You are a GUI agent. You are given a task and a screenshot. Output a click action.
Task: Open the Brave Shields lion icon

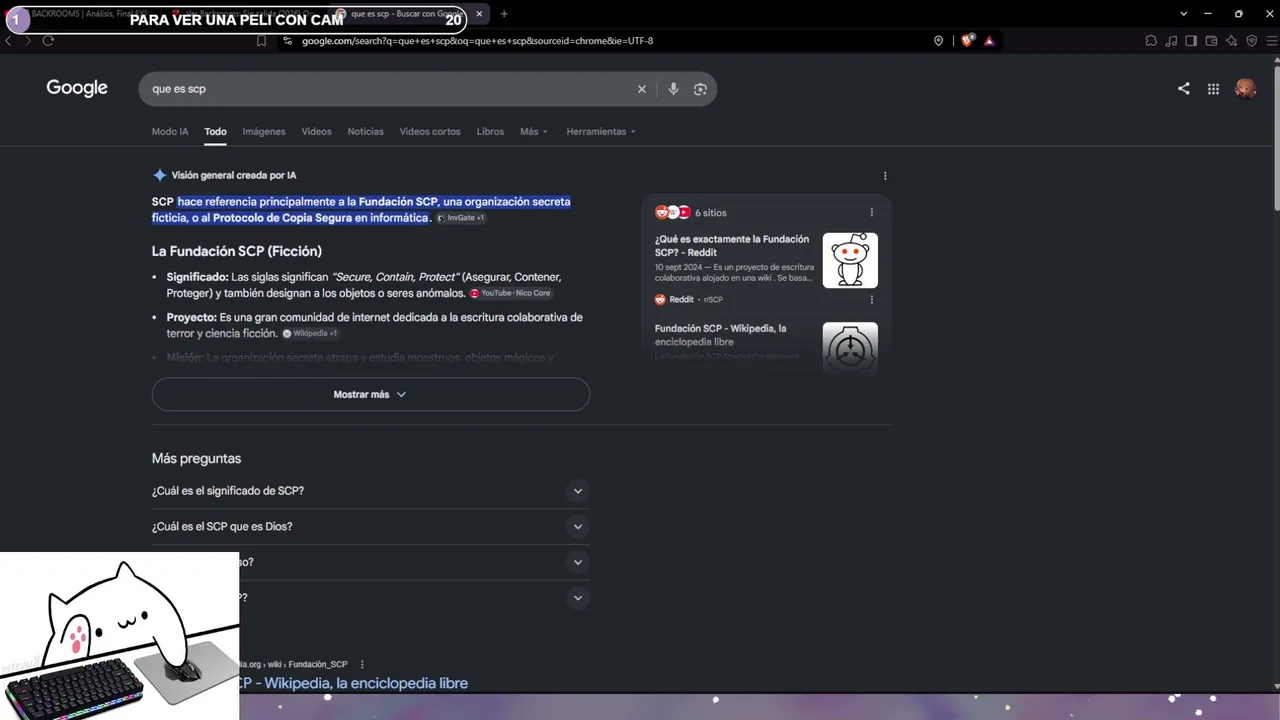click(x=967, y=41)
